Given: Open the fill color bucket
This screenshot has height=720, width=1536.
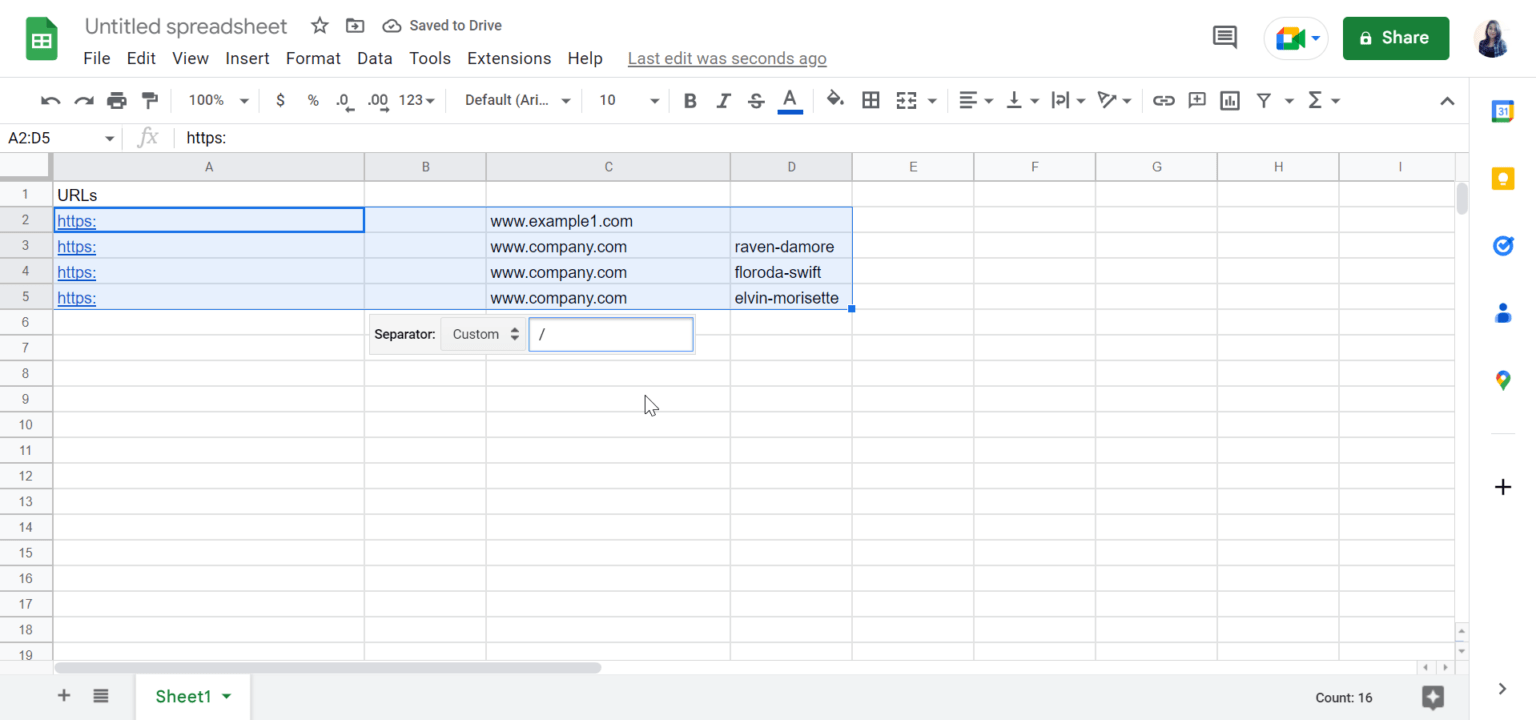Looking at the screenshot, I should click(x=836, y=100).
